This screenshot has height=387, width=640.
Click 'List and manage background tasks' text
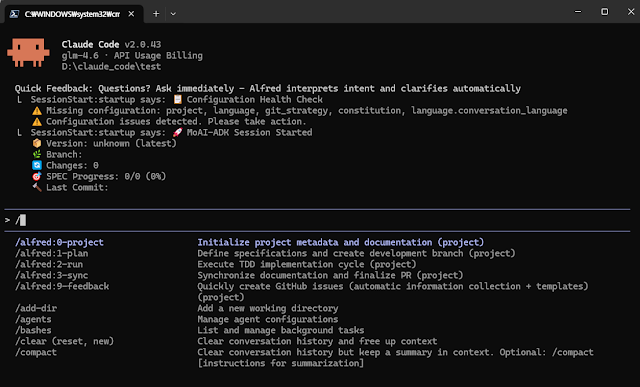(x=281, y=330)
